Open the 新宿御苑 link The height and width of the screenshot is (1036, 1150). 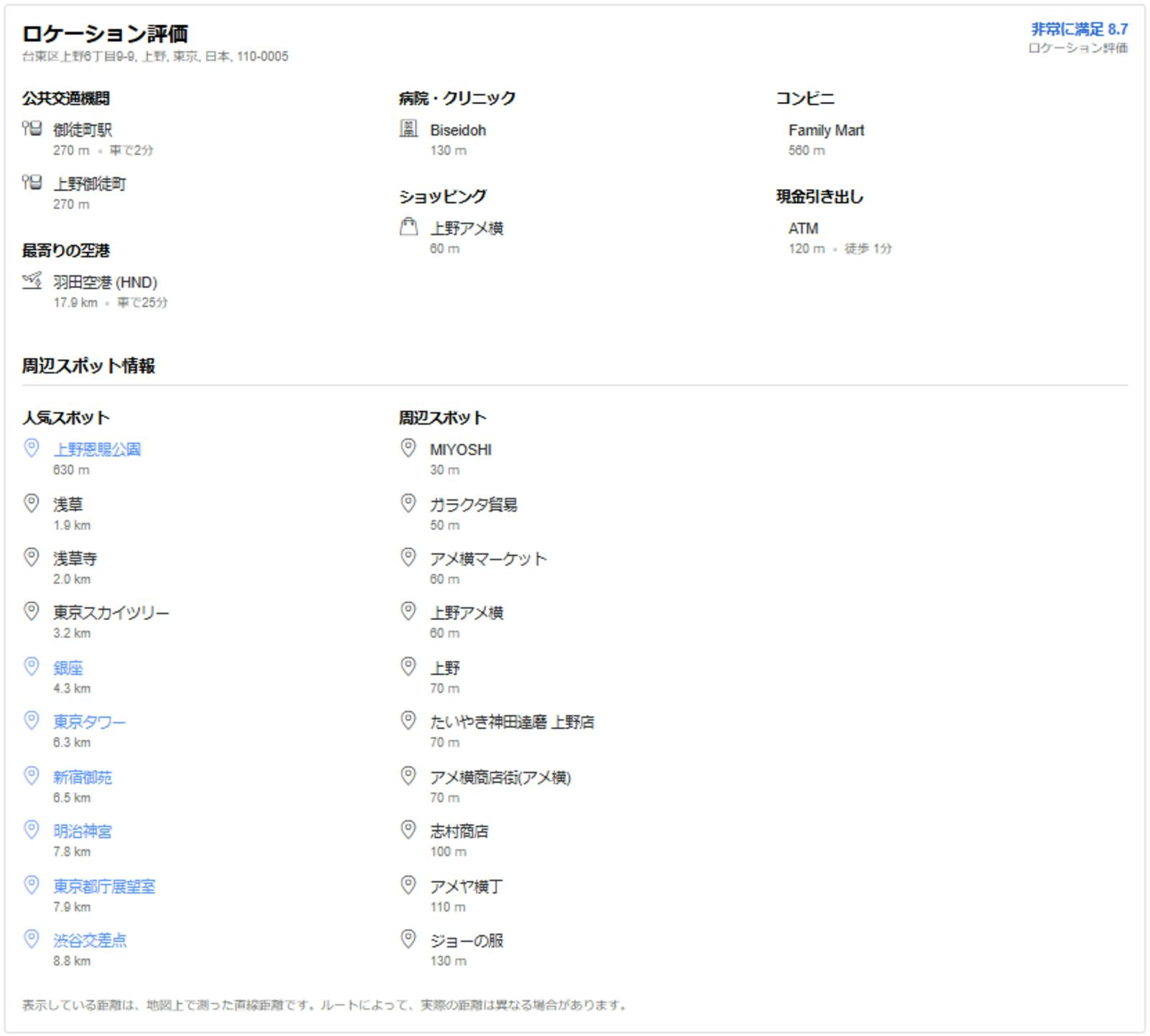pyautogui.click(x=83, y=777)
